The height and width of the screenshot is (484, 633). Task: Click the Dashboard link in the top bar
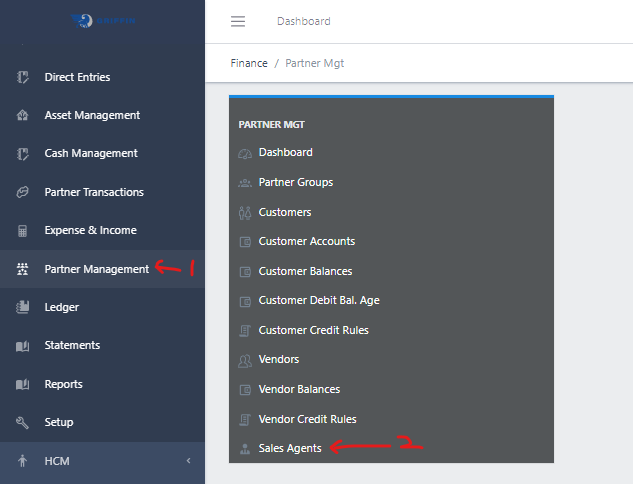(x=304, y=21)
